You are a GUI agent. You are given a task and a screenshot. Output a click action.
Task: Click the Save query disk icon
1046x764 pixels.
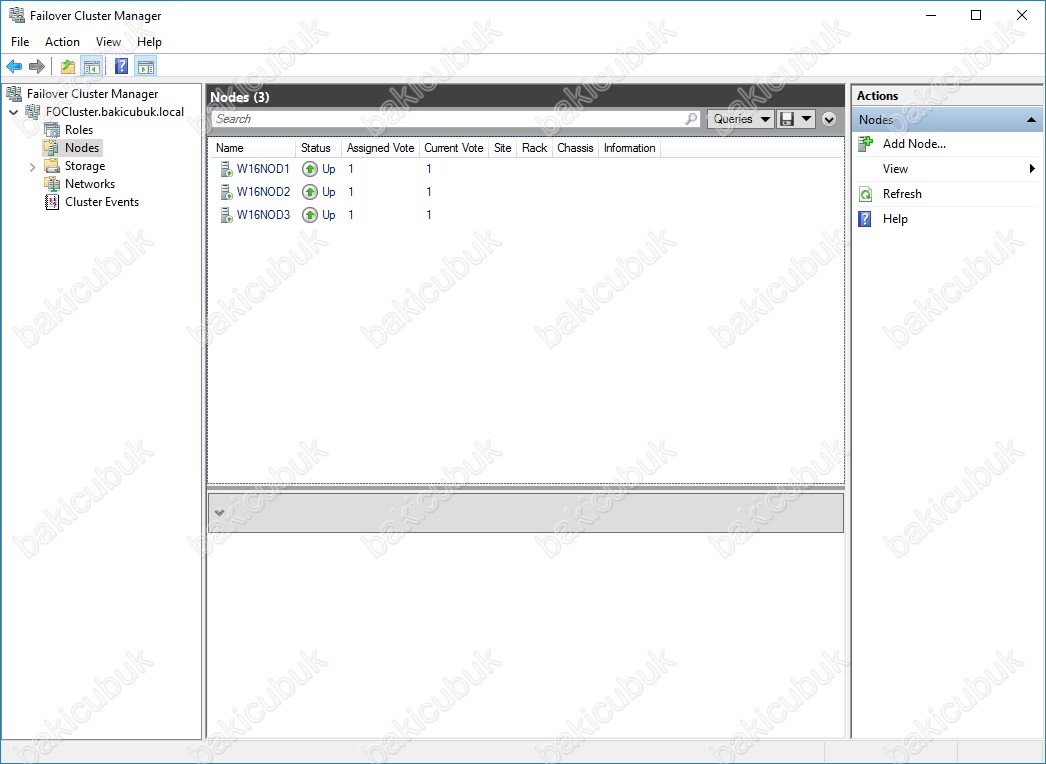[x=787, y=119]
